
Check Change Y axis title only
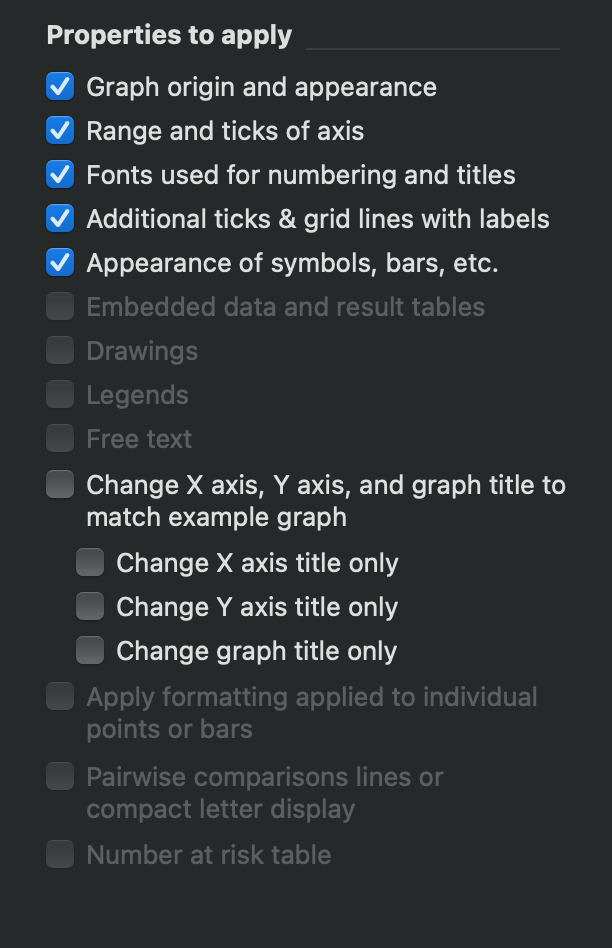[x=89, y=607]
